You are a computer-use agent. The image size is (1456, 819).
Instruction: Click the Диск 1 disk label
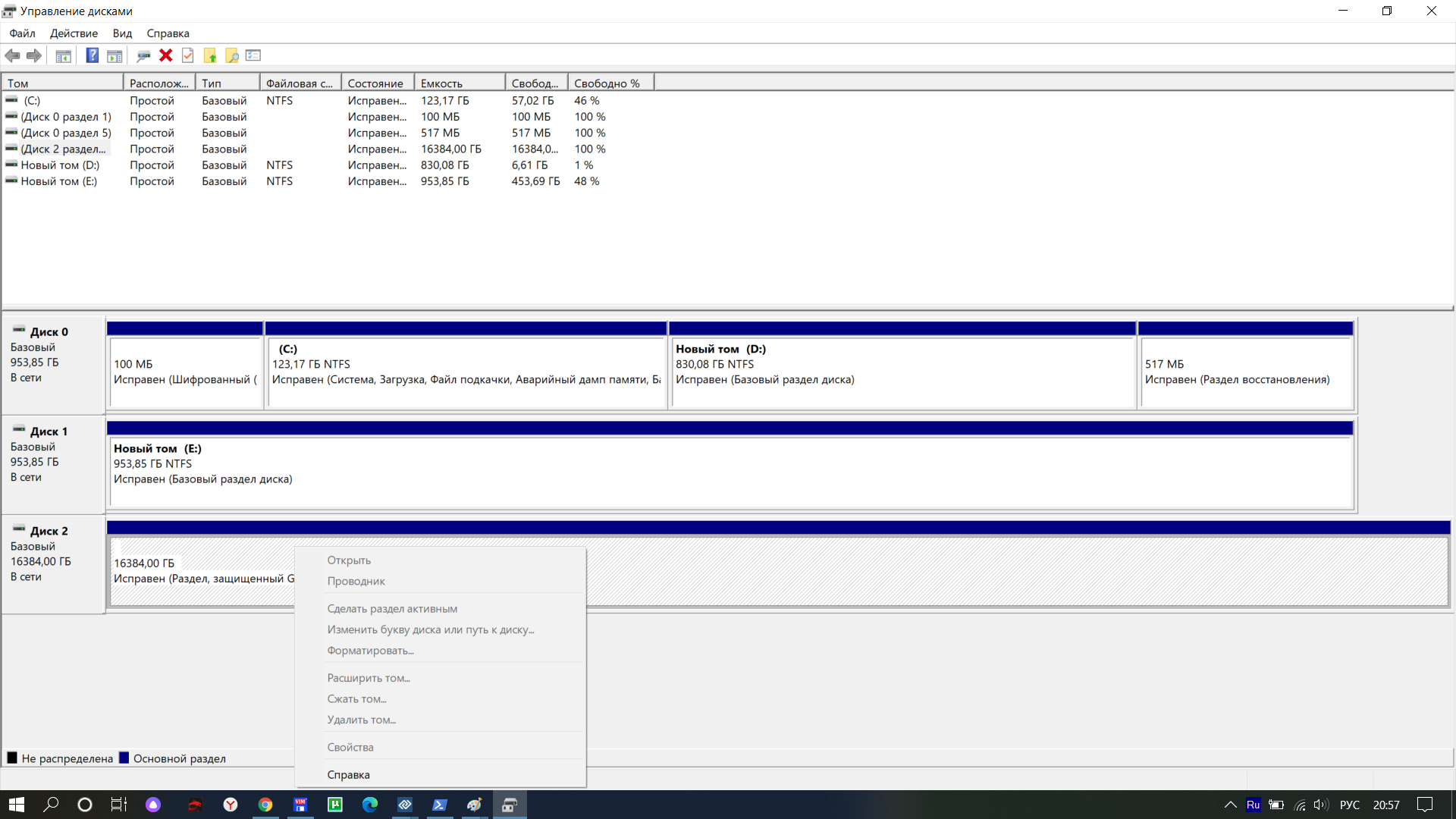(49, 431)
